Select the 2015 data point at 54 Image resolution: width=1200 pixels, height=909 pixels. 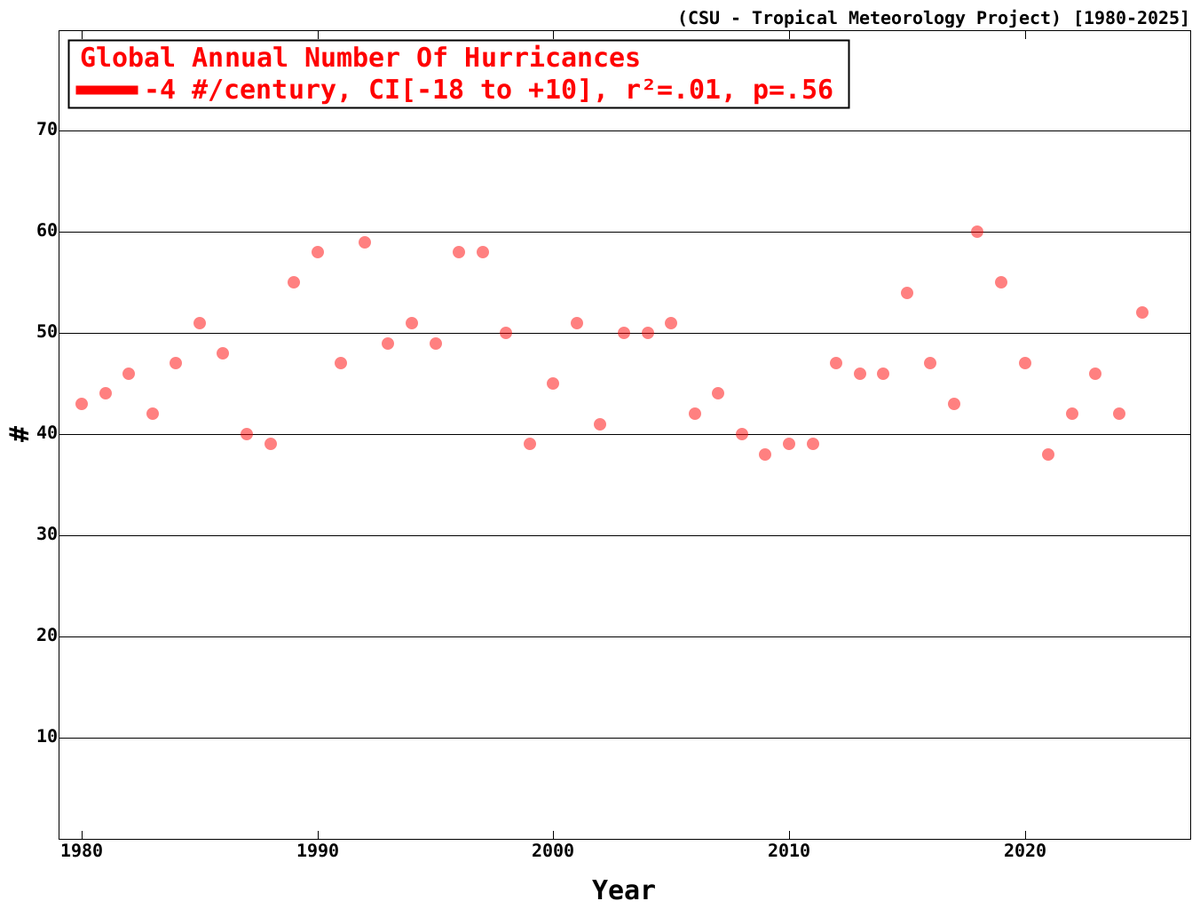[x=906, y=292]
